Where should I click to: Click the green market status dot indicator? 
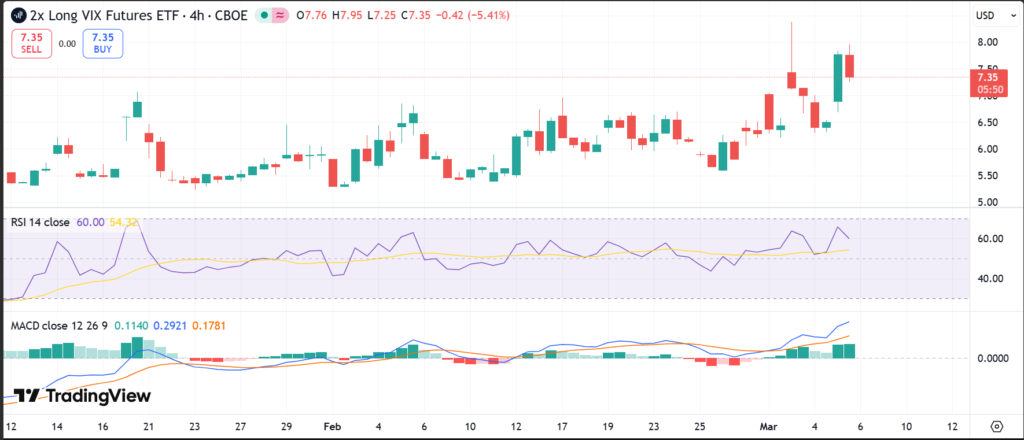click(265, 15)
